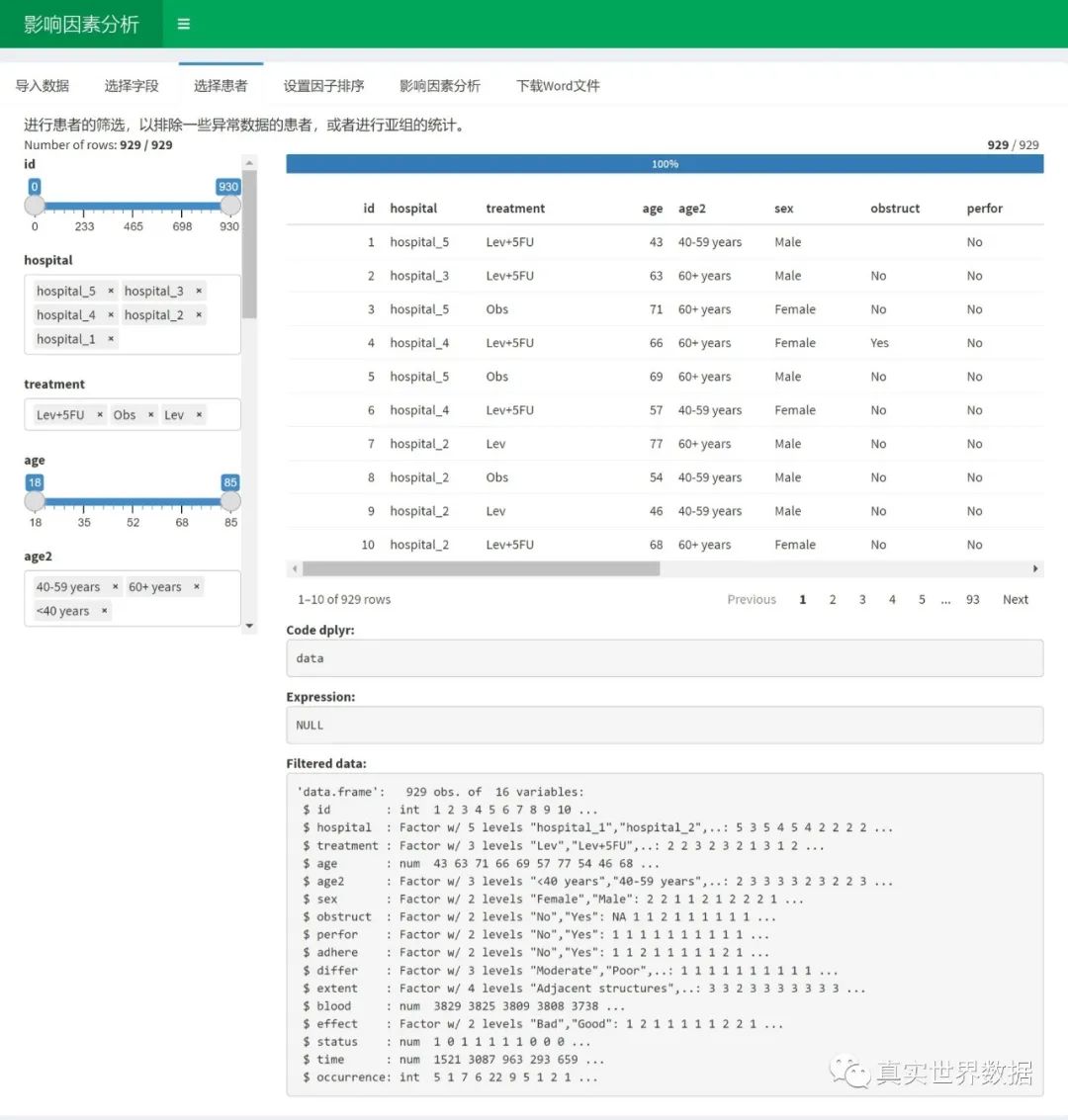This screenshot has width=1068, height=1120.
Task: Jump to table page 2
Action: point(833,600)
